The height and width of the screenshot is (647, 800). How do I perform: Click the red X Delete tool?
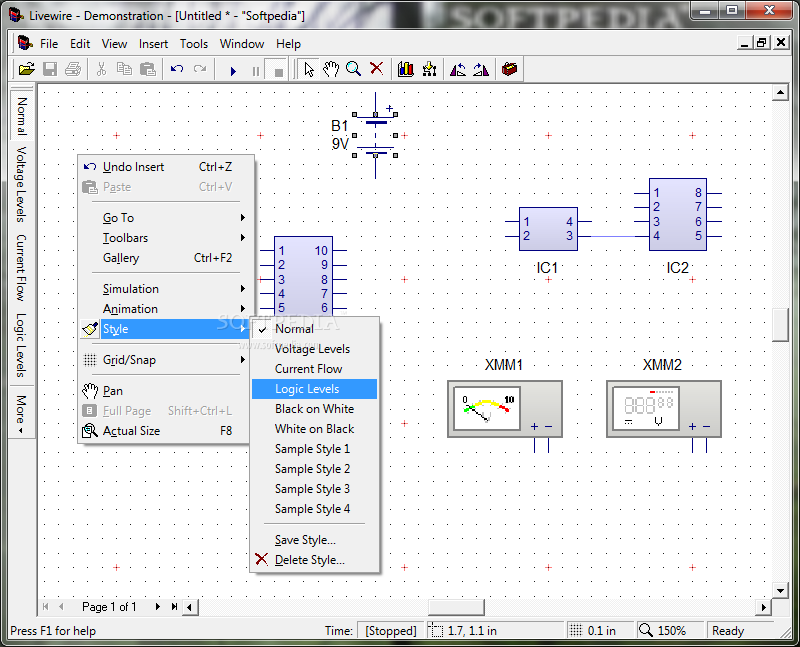(x=377, y=69)
